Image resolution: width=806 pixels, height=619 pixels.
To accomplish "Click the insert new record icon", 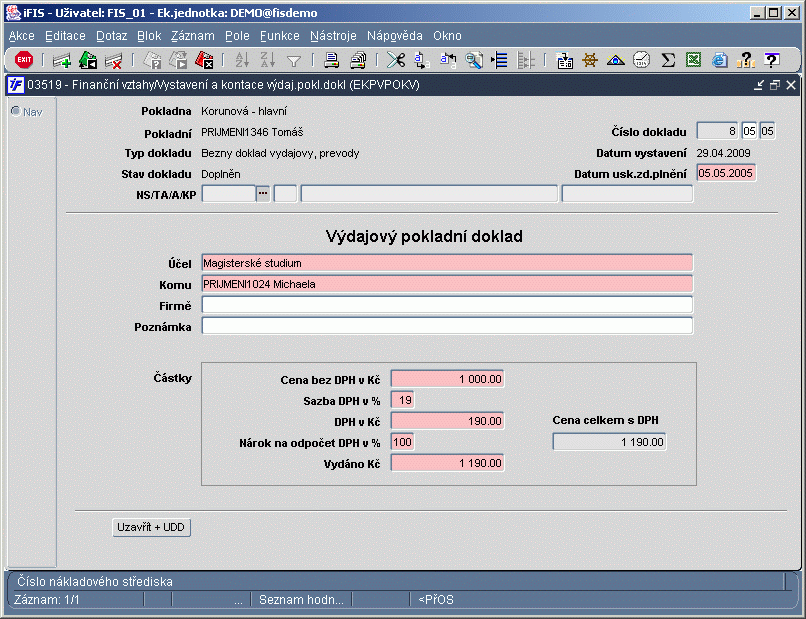I will (62, 60).
